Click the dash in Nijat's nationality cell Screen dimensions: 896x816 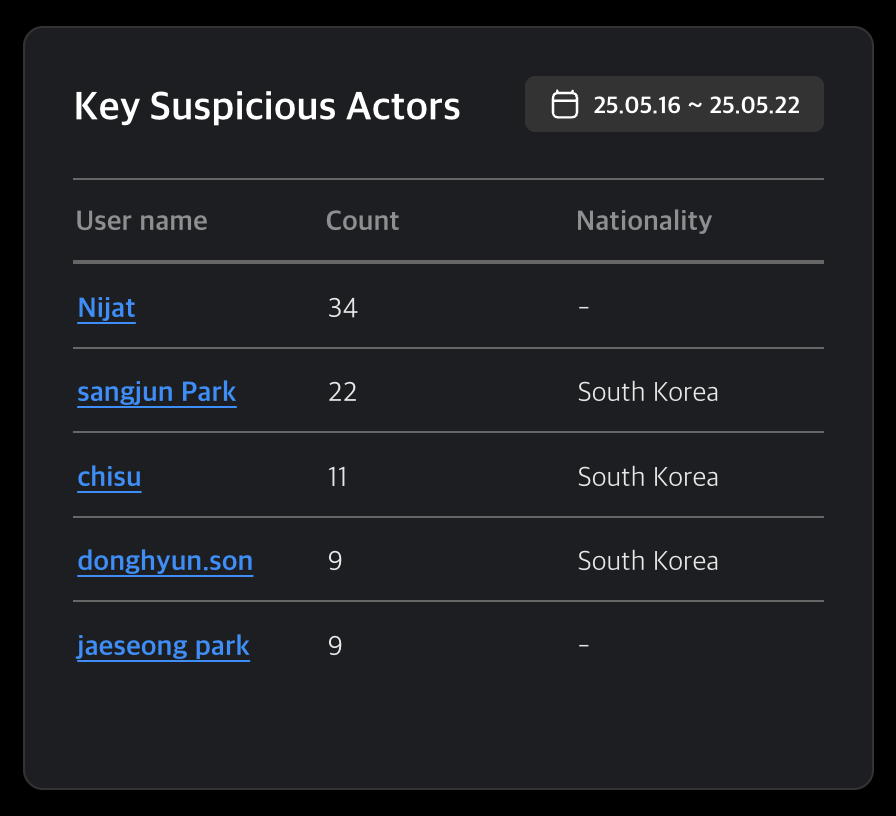[x=584, y=308]
